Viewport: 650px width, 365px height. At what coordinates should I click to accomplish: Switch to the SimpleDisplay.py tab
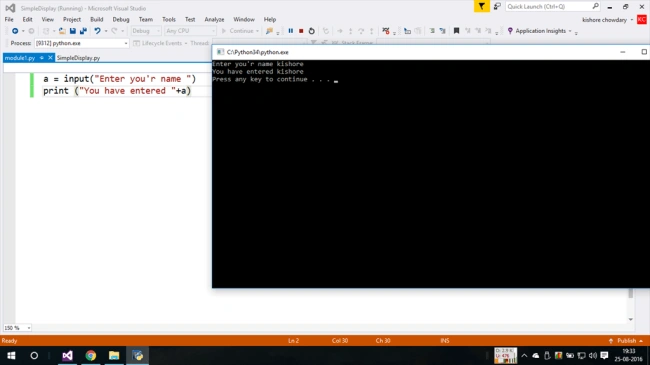78,58
